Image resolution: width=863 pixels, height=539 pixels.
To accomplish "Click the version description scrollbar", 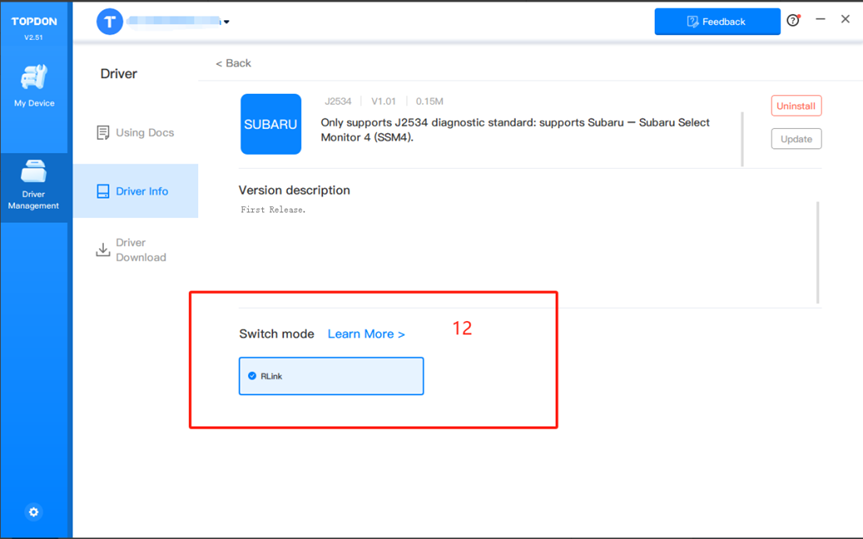I will [x=817, y=252].
